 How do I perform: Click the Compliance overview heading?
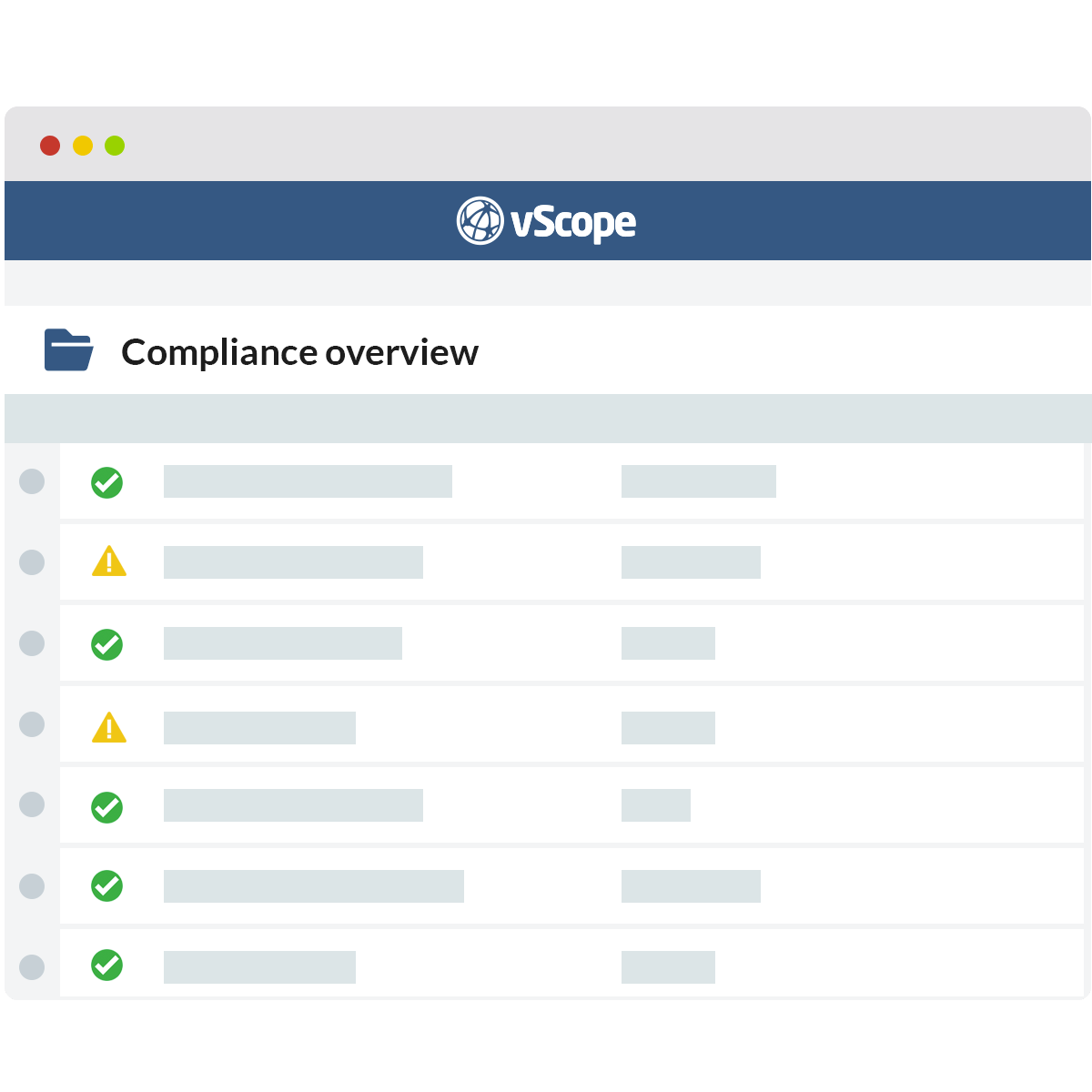(x=299, y=353)
